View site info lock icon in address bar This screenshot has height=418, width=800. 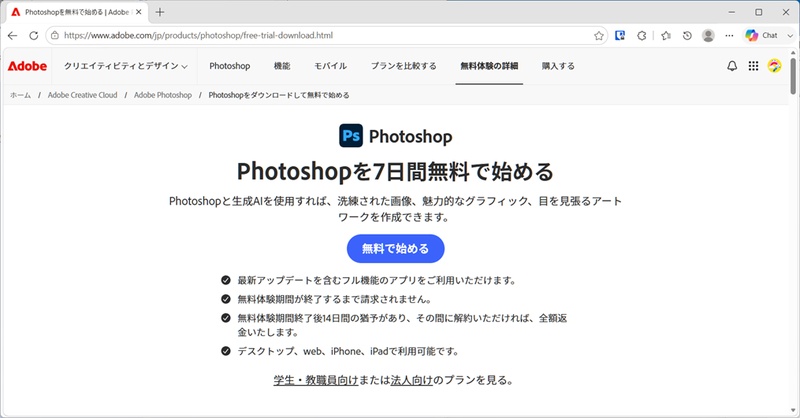pyautogui.click(x=55, y=36)
